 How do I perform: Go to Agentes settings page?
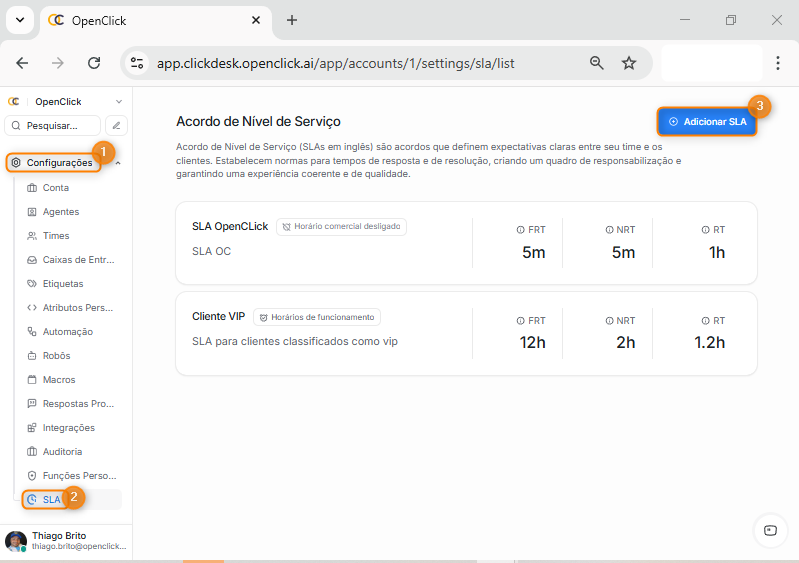coord(60,212)
